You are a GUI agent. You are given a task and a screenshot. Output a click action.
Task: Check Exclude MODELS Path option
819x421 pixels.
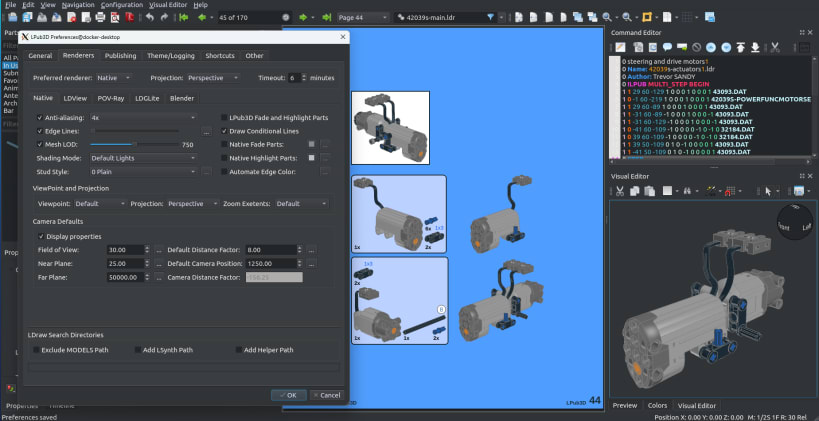click(38, 350)
